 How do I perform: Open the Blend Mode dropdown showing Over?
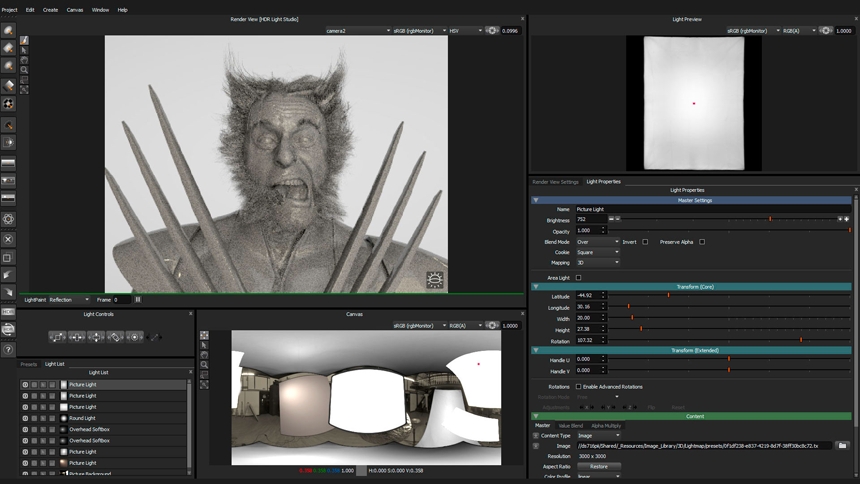click(597, 242)
